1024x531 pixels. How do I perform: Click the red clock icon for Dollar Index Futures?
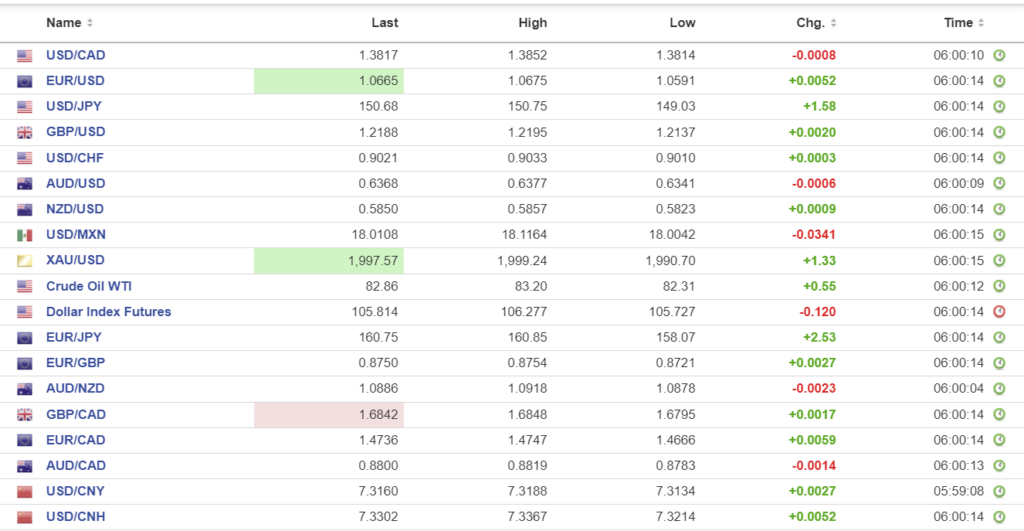tap(999, 312)
